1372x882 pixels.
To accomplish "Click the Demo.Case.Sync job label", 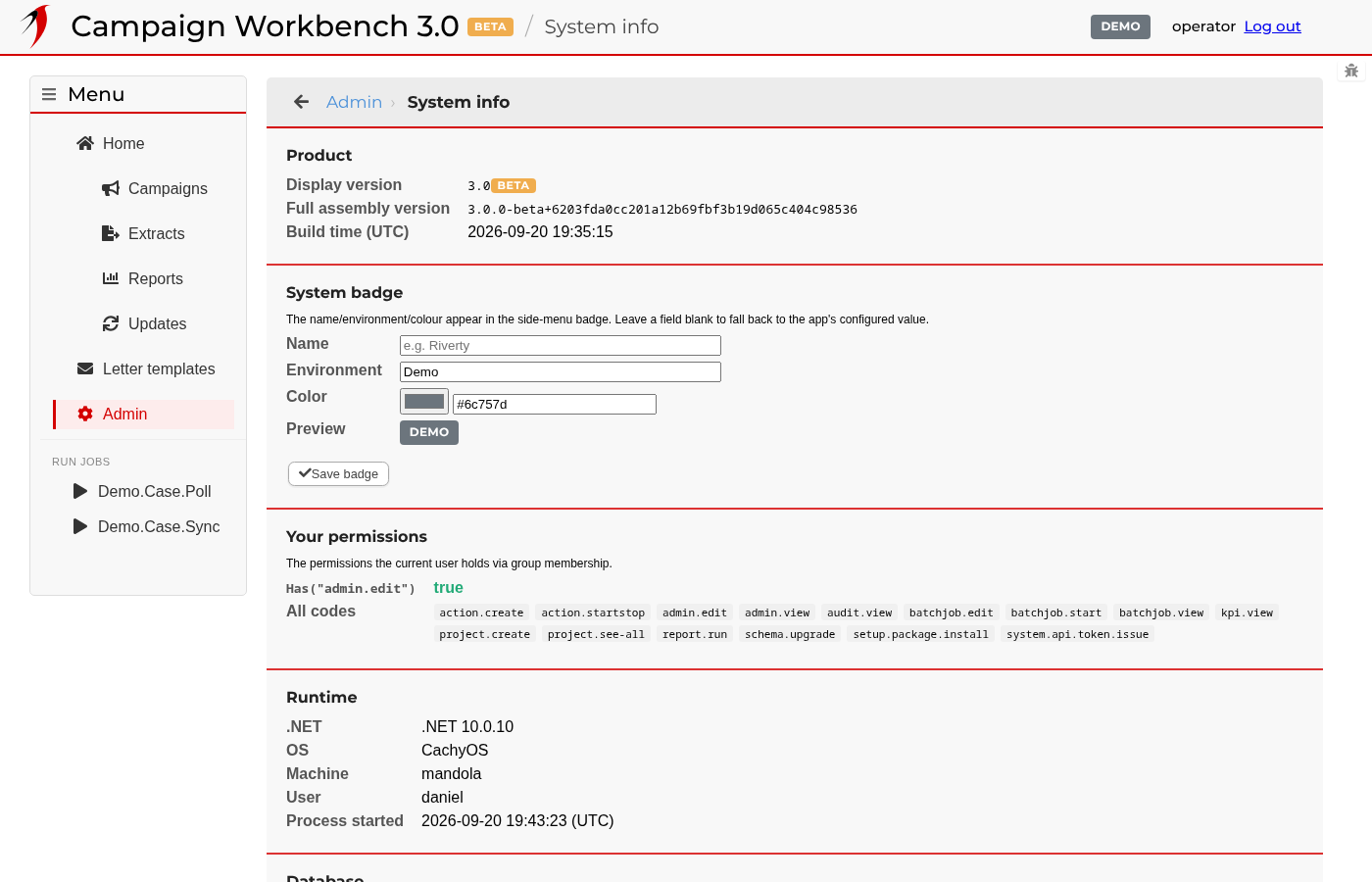I will 159,526.
